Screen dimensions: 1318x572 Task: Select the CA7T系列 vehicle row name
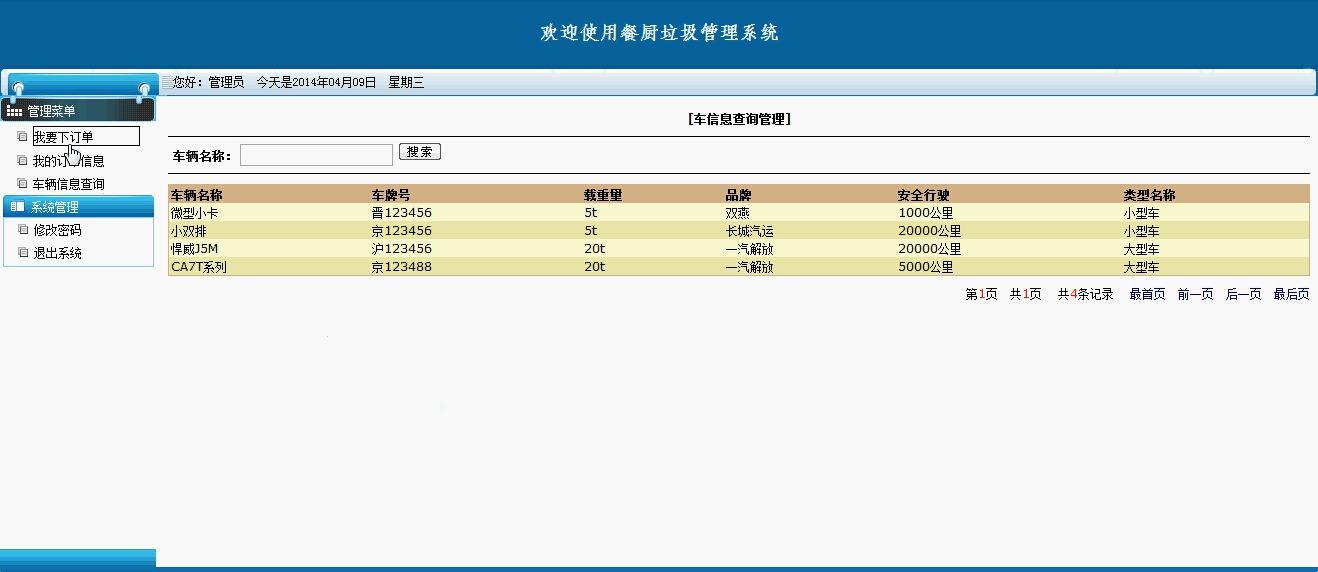(199, 267)
